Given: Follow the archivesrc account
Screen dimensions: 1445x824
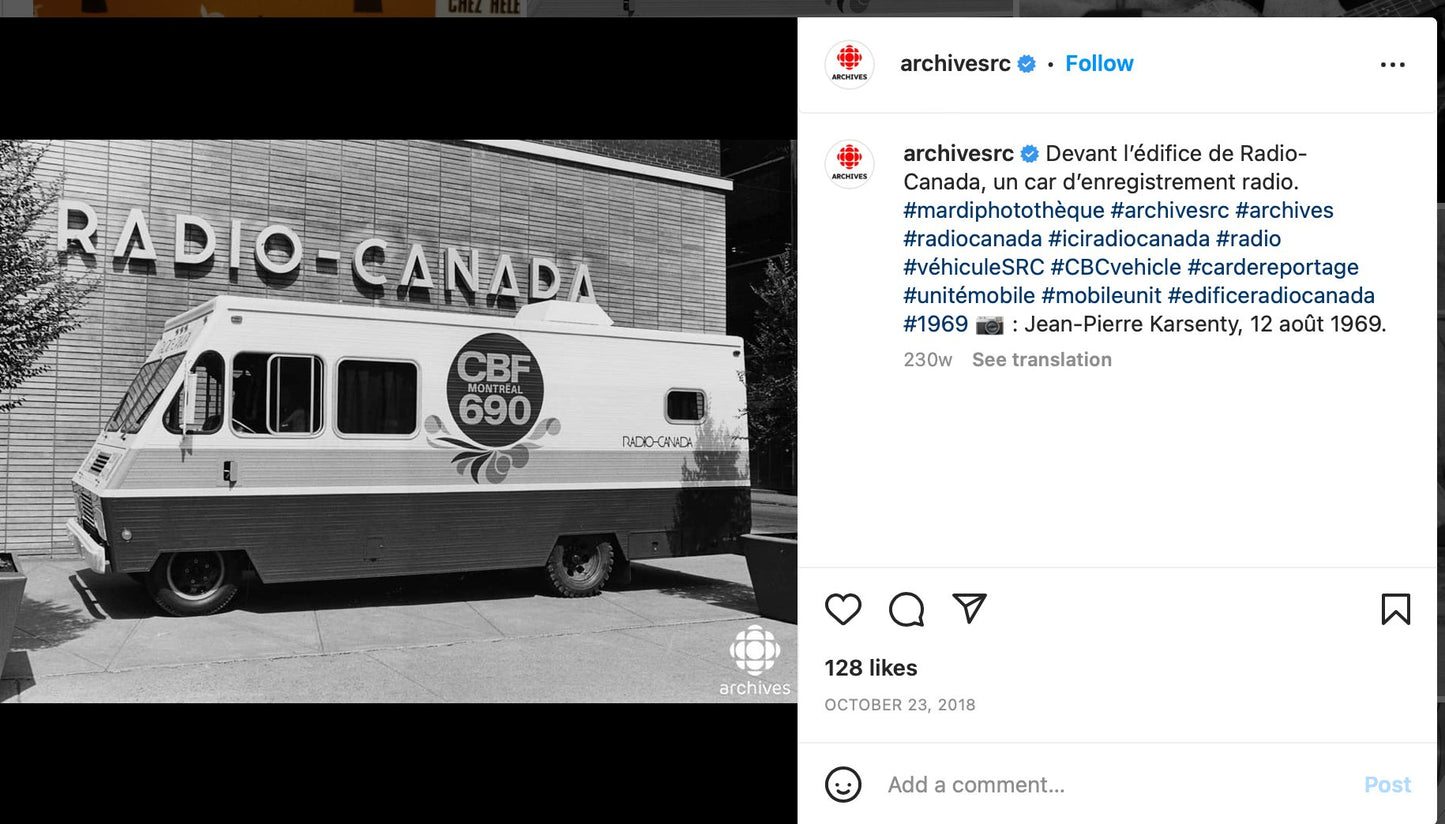Looking at the screenshot, I should coord(1099,64).
